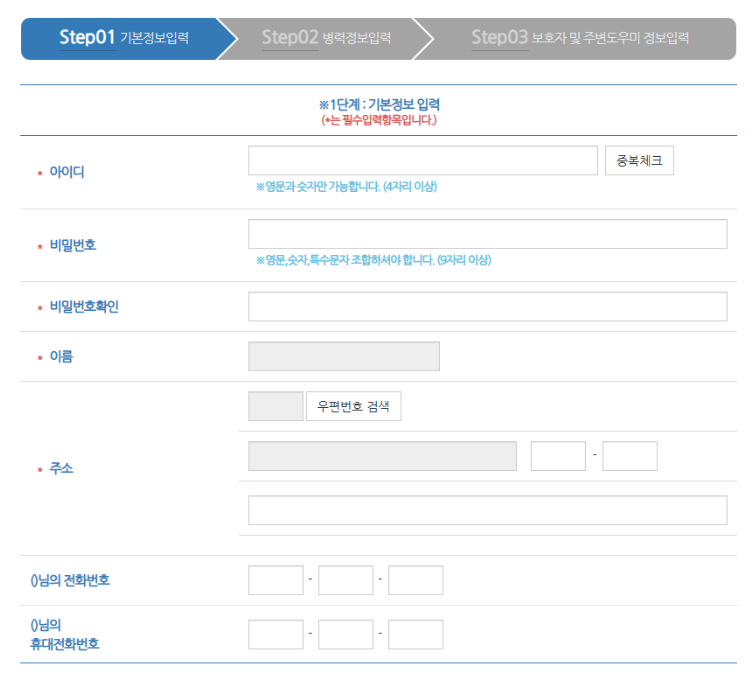
Task: Click the 주소 label
Action: (x=61, y=468)
